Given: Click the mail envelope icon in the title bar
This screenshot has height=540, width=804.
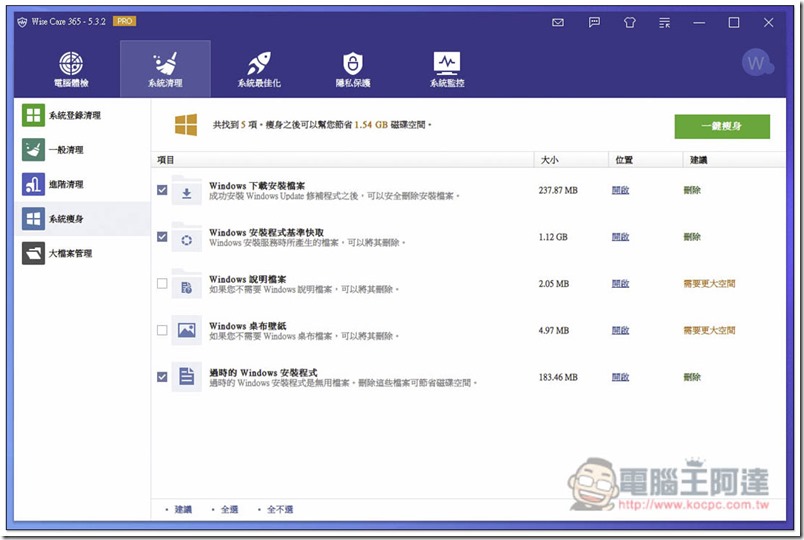Looking at the screenshot, I should coord(558,23).
